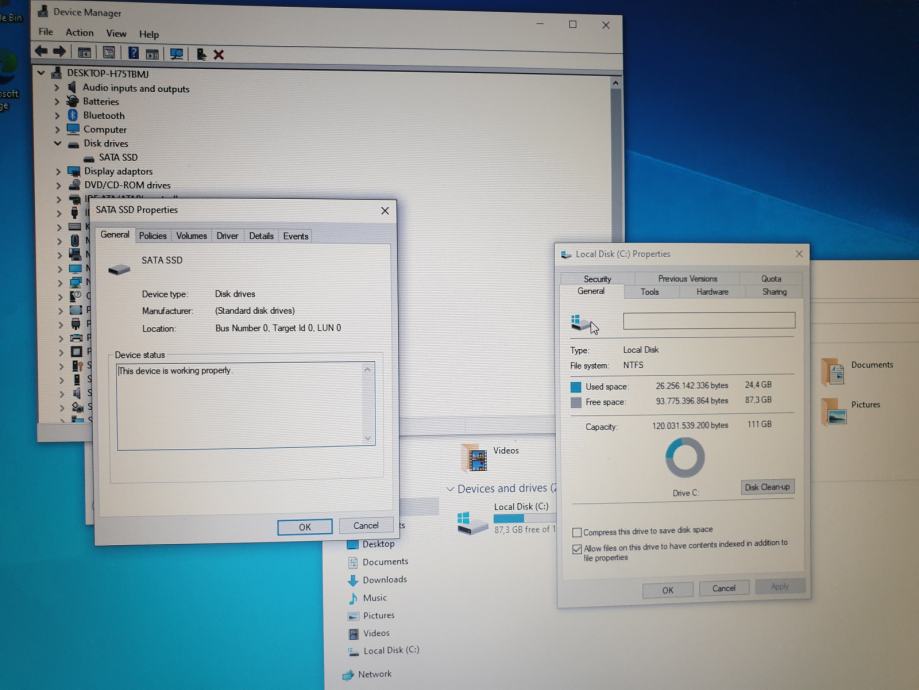
Task: Open the Action menu in Device Manager
Action: [79, 33]
